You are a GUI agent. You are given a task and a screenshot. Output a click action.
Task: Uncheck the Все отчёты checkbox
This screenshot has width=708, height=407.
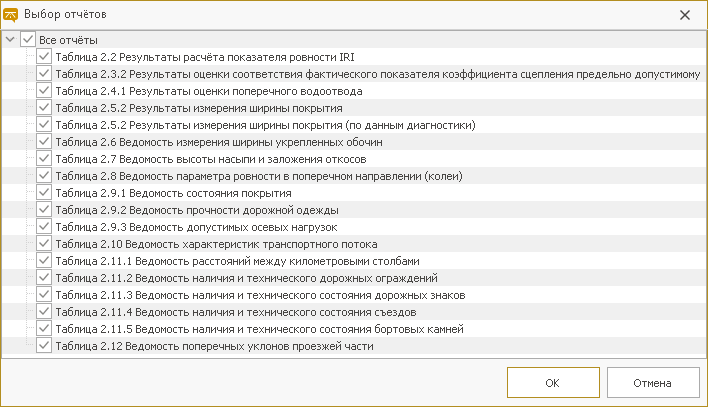[28, 40]
